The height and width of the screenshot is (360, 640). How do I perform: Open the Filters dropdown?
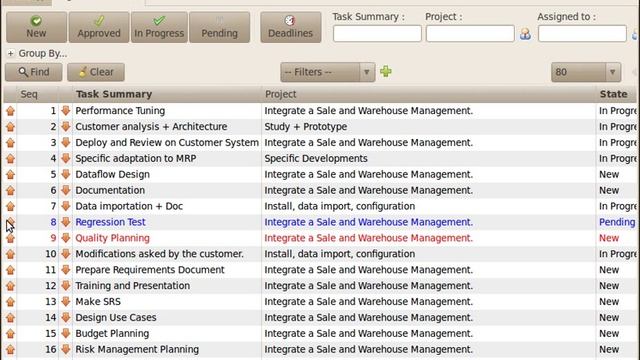coord(328,72)
